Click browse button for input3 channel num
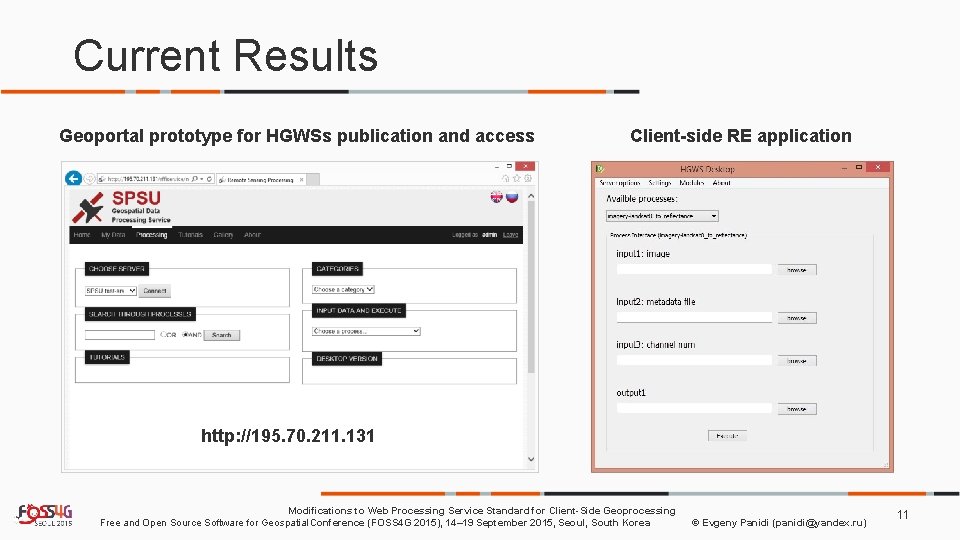Viewport: 960px width, 540px height. coord(797,361)
